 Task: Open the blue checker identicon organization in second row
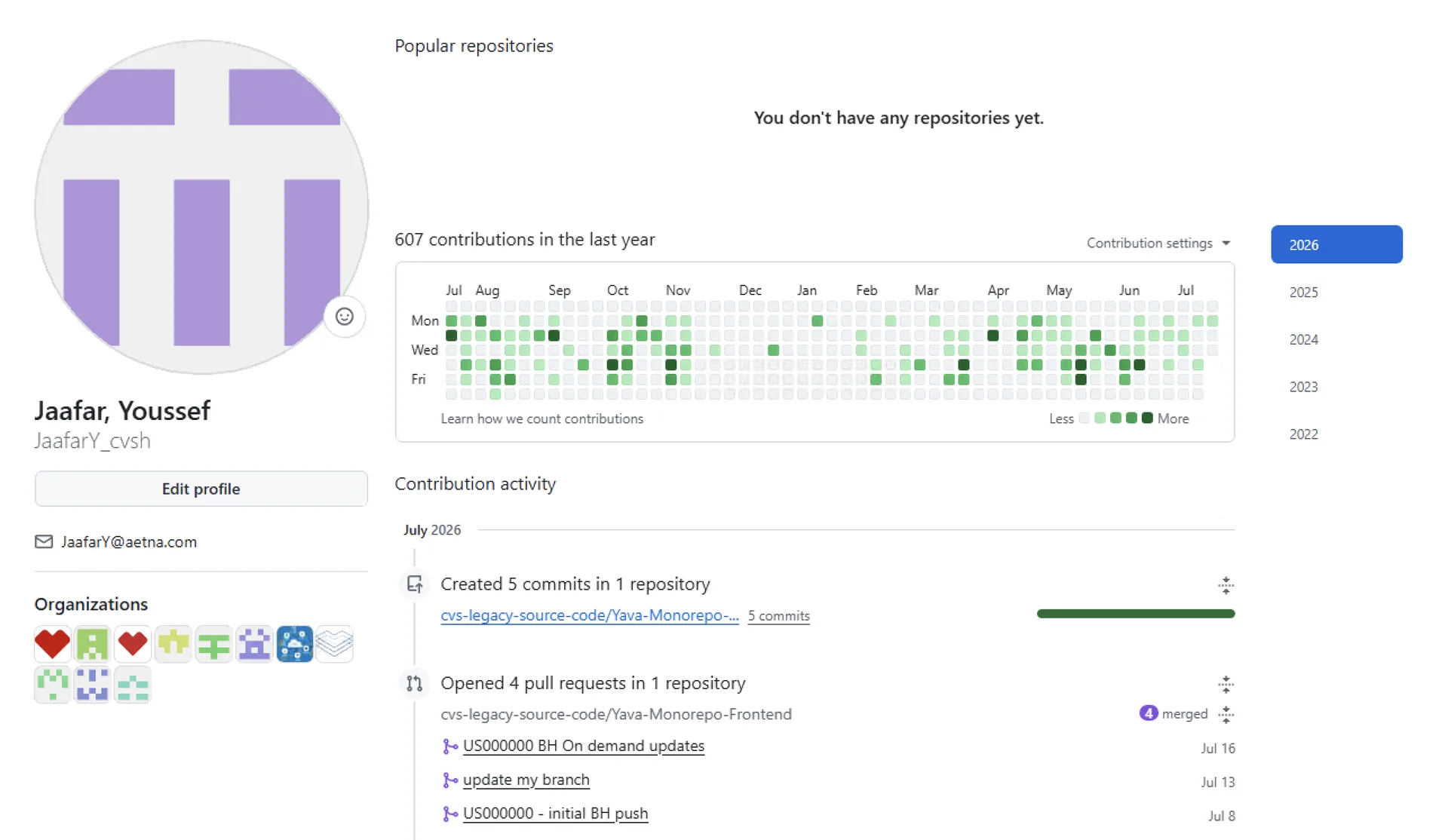pyautogui.click(x=93, y=685)
